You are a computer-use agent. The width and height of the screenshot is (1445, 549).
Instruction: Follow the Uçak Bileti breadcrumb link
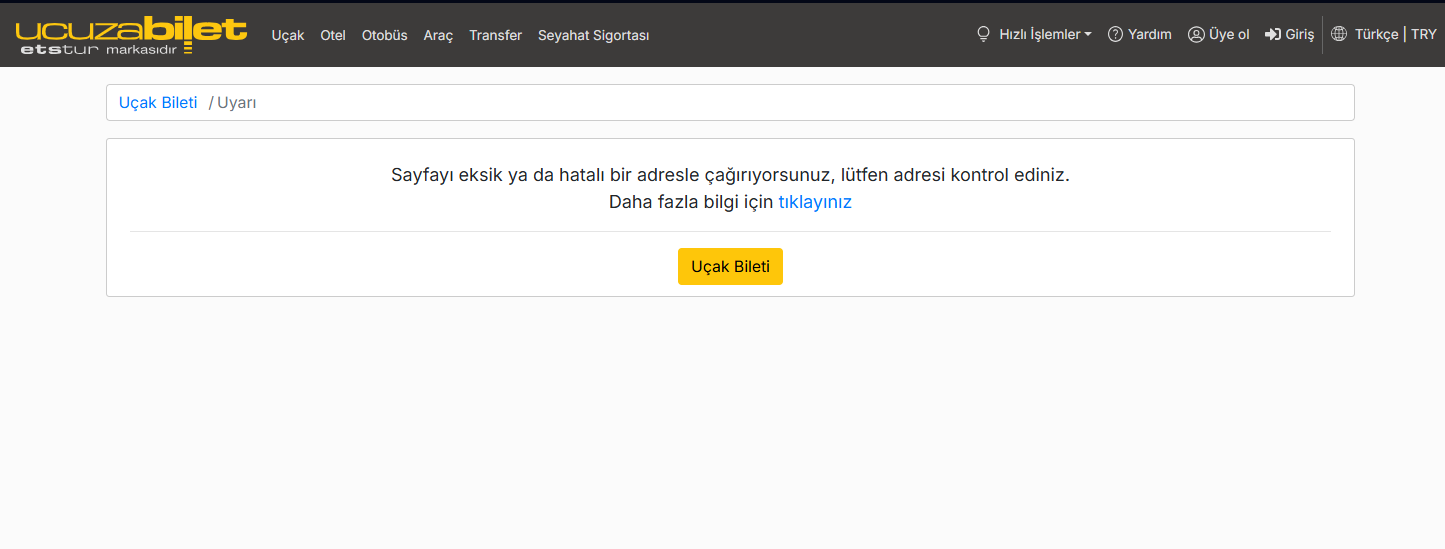(158, 102)
